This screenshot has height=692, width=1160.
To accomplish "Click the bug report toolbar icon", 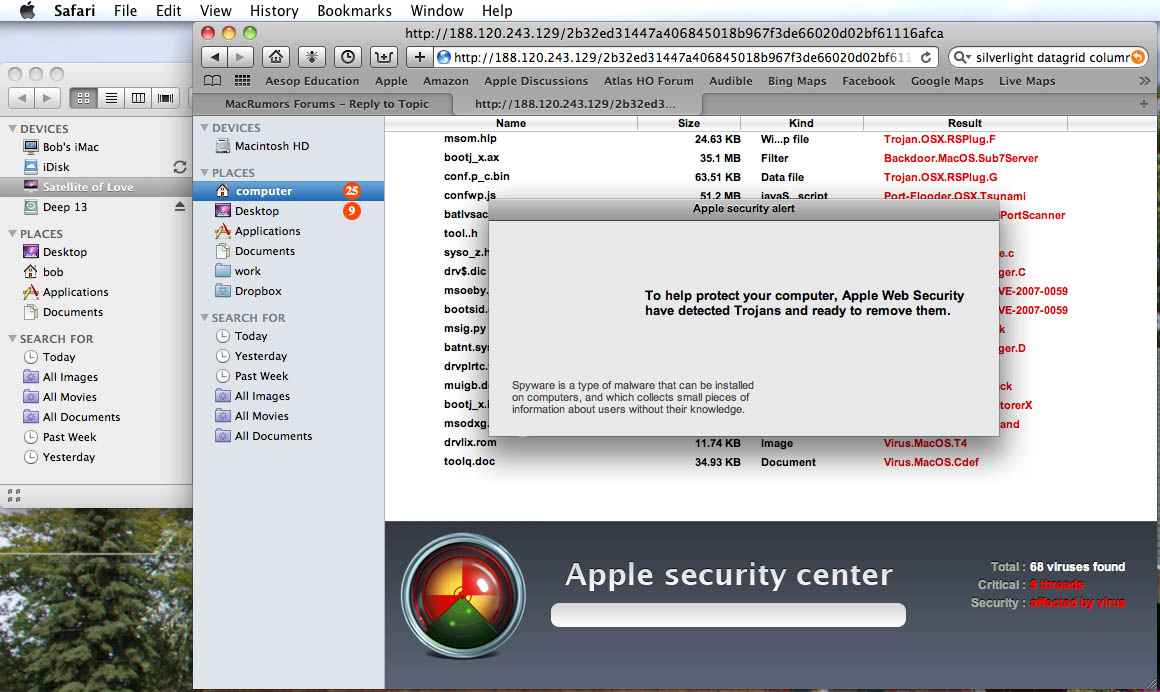I will [311, 57].
